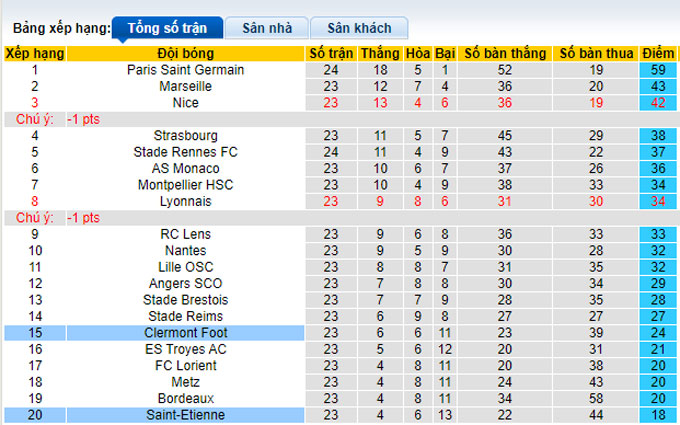Open the Strasbourg team page
This screenshot has width=680, height=425.
tap(185, 135)
